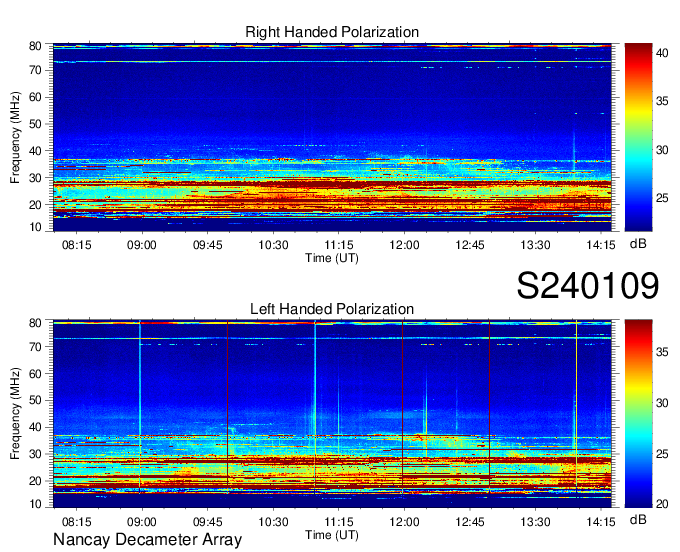The image size is (680, 552).
Task: Click the Right Handed Polarization spectrogram image
Action: [332, 137]
